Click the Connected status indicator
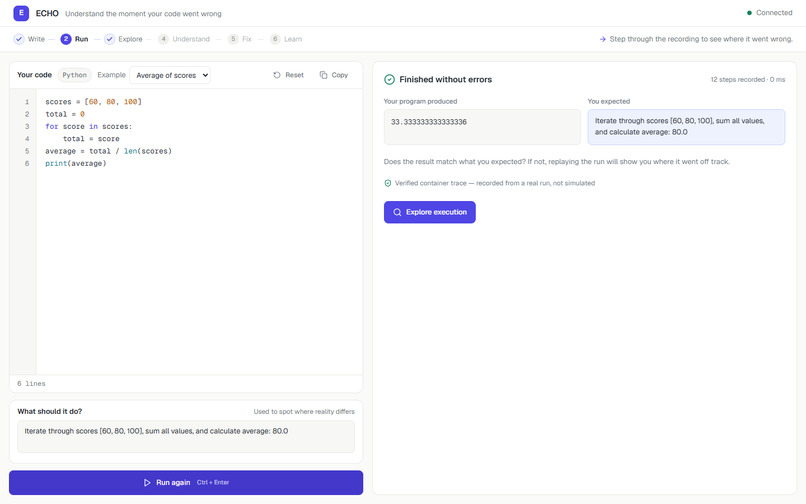The height and width of the screenshot is (504, 806). [x=770, y=13]
